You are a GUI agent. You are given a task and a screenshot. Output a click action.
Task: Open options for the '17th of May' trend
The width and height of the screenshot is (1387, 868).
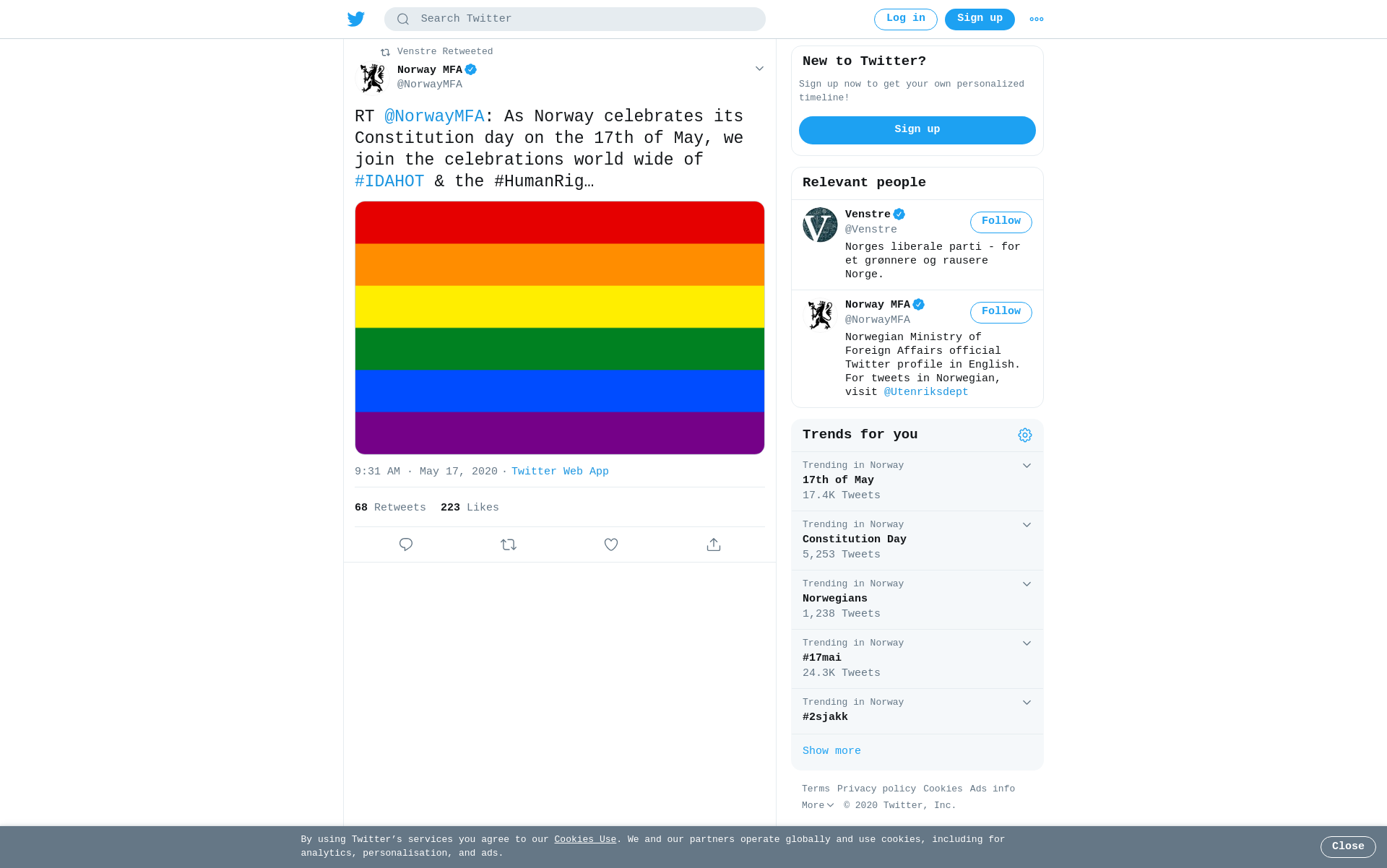1027,466
